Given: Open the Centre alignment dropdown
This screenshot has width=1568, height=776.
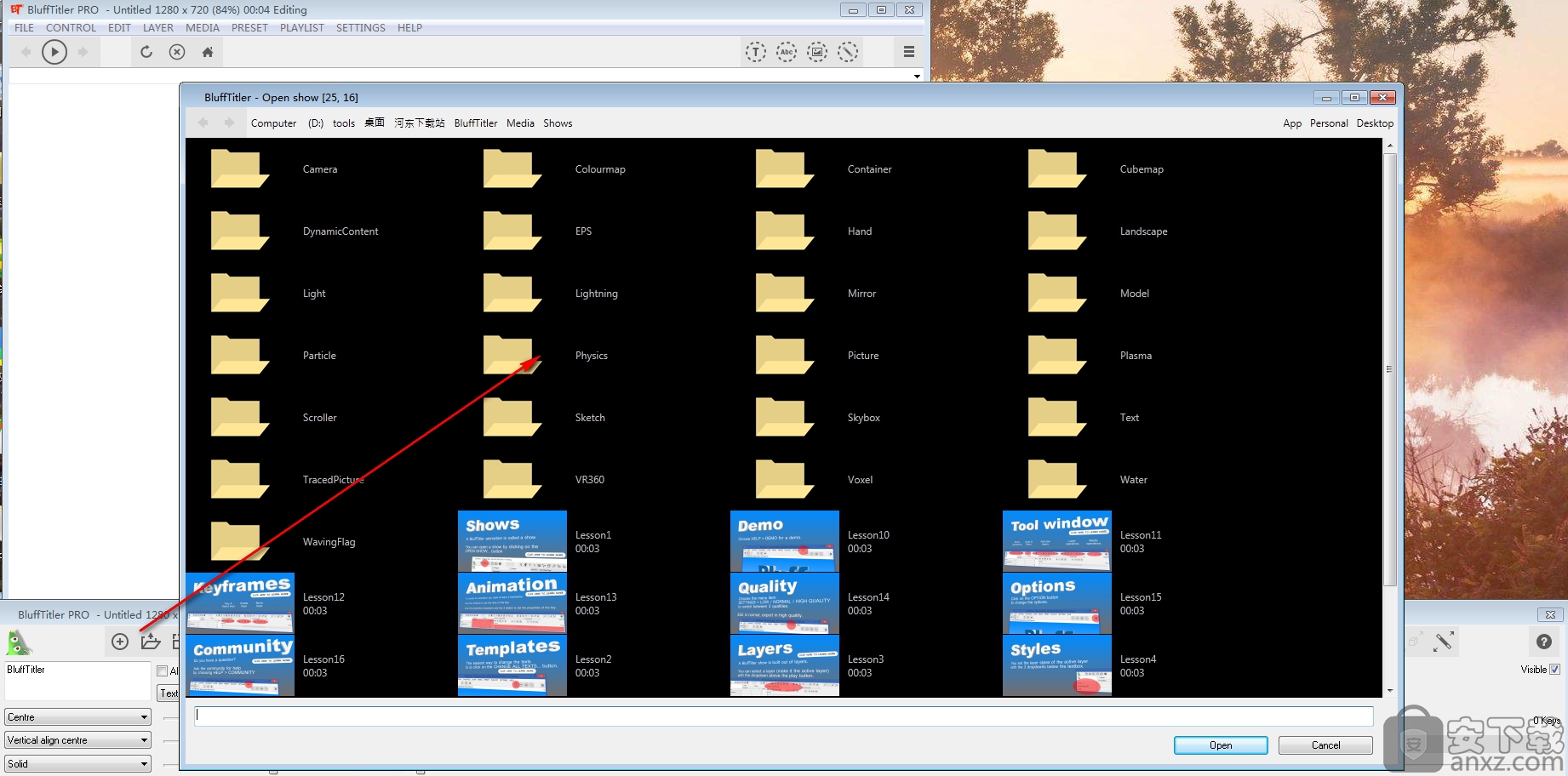Looking at the screenshot, I should 77,717.
